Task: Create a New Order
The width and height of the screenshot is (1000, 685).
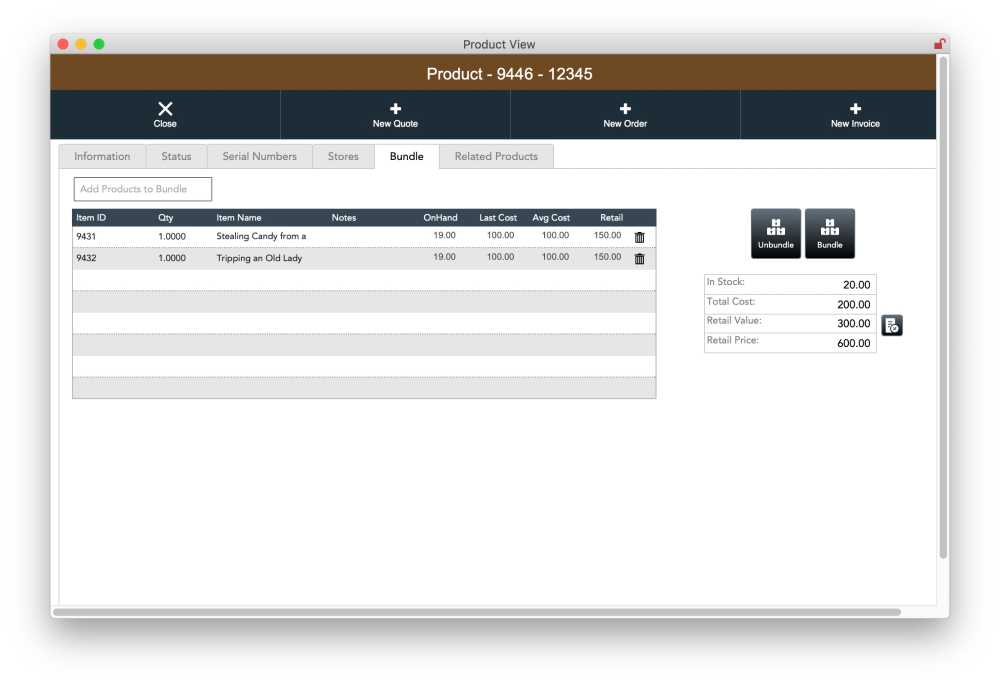Action: (x=625, y=115)
